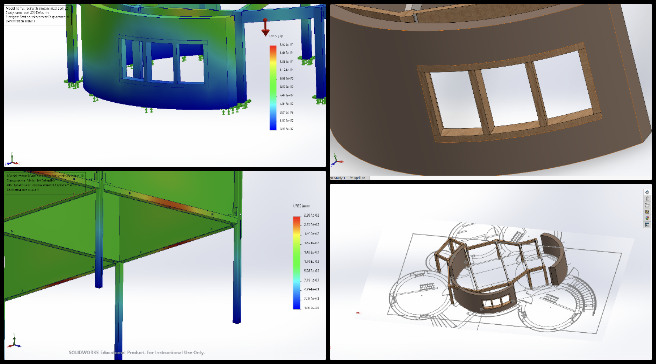
Task: Click the XYZ triad in the brown wall render
Action: [x=337, y=161]
